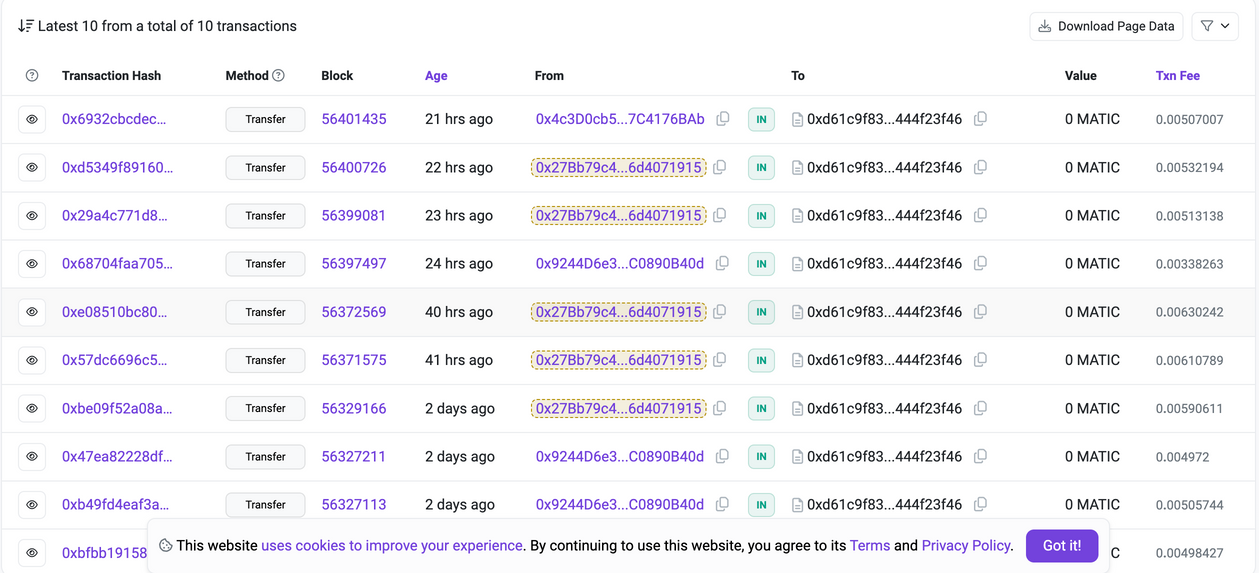
Task: Click the contract file icon in the 56397497 row
Action: pos(797,264)
